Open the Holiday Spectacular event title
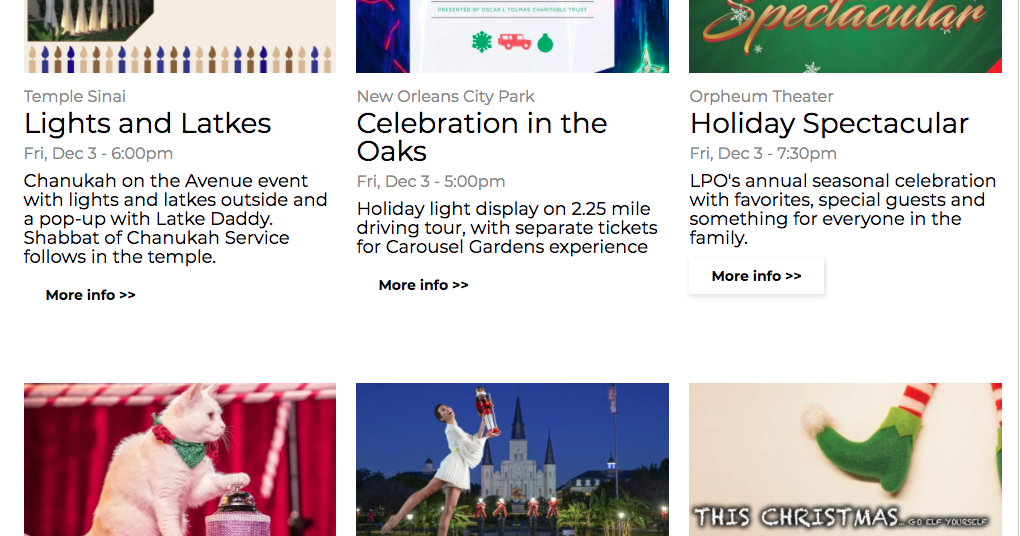 point(829,124)
